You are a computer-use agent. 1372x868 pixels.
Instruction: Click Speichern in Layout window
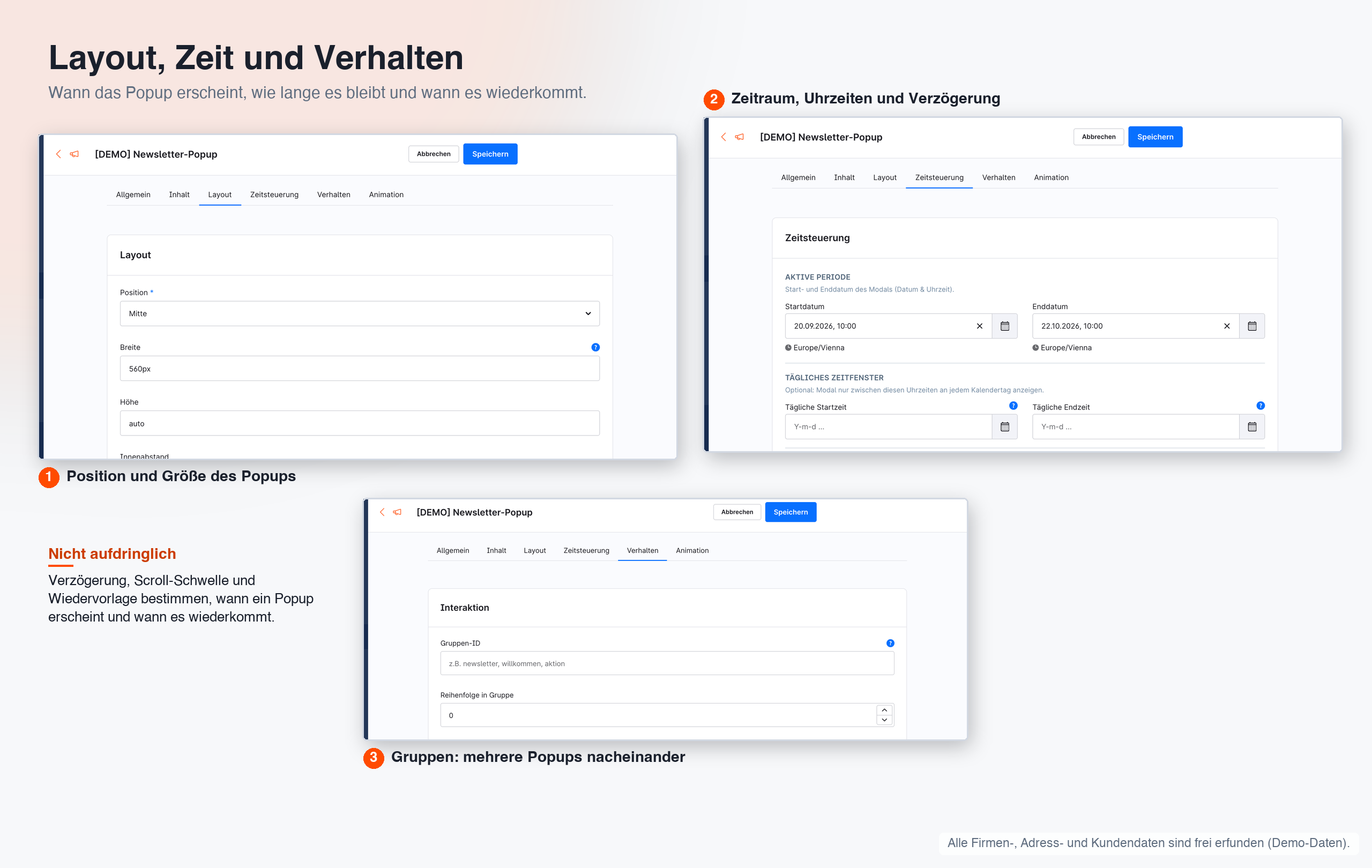tap(490, 154)
